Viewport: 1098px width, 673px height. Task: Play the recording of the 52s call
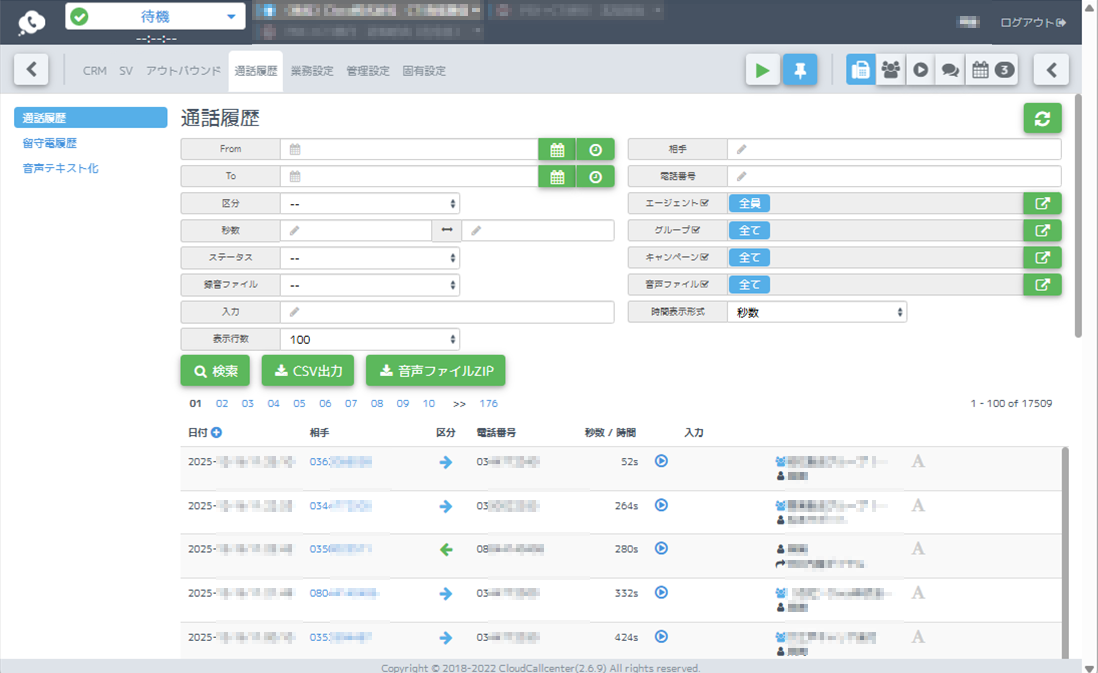pos(660,461)
